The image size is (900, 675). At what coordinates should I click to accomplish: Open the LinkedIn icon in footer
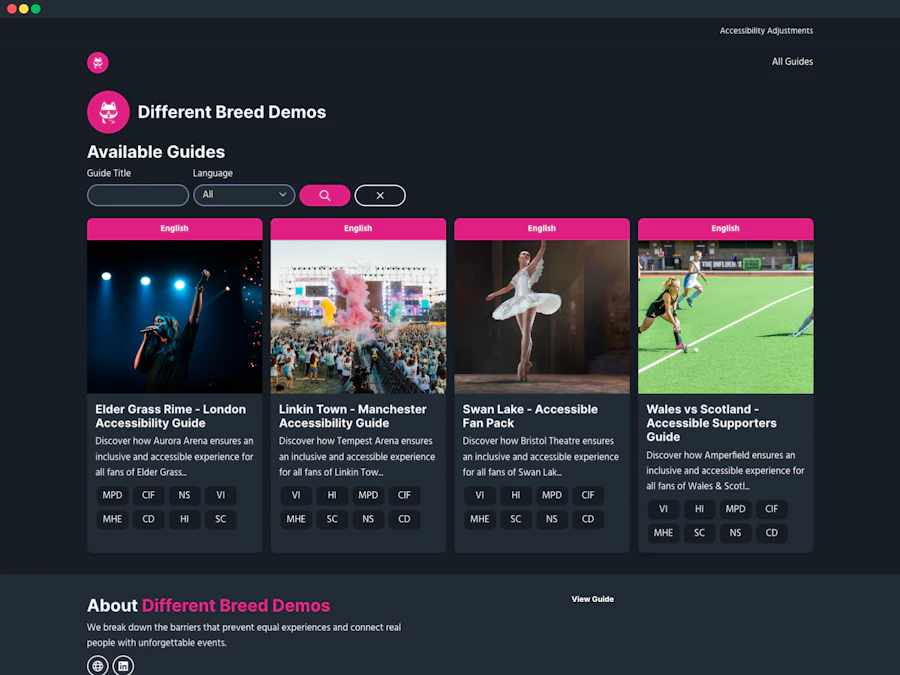(123, 666)
